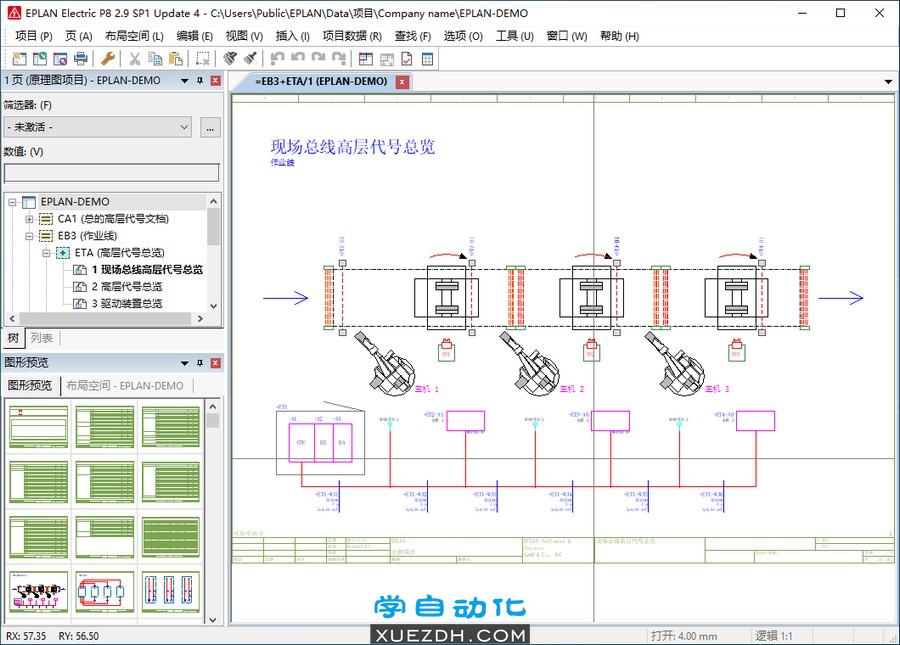Switch to 布局空间 - EPLAN-DEMO tab
The height and width of the screenshot is (645, 900).
(x=125, y=386)
